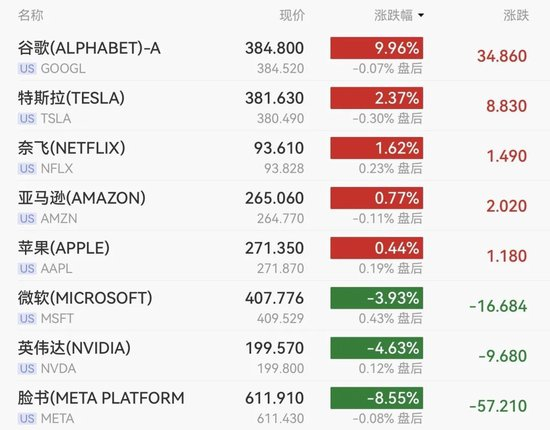The width and height of the screenshot is (550, 430).
Task: Click the US market badge beside AMZN
Action: pos(27,219)
